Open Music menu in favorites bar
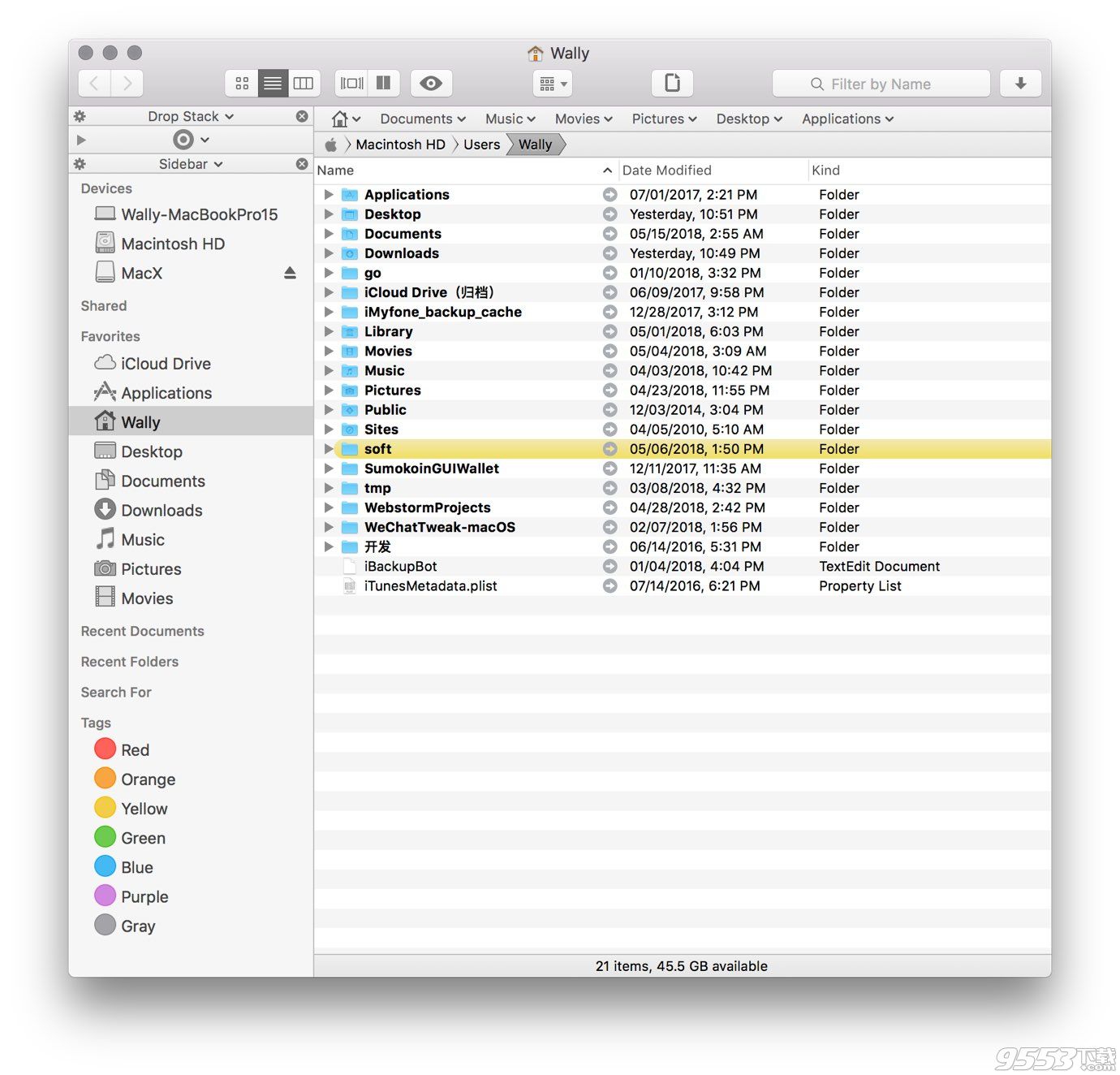1120x1075 pixels. 510,119
